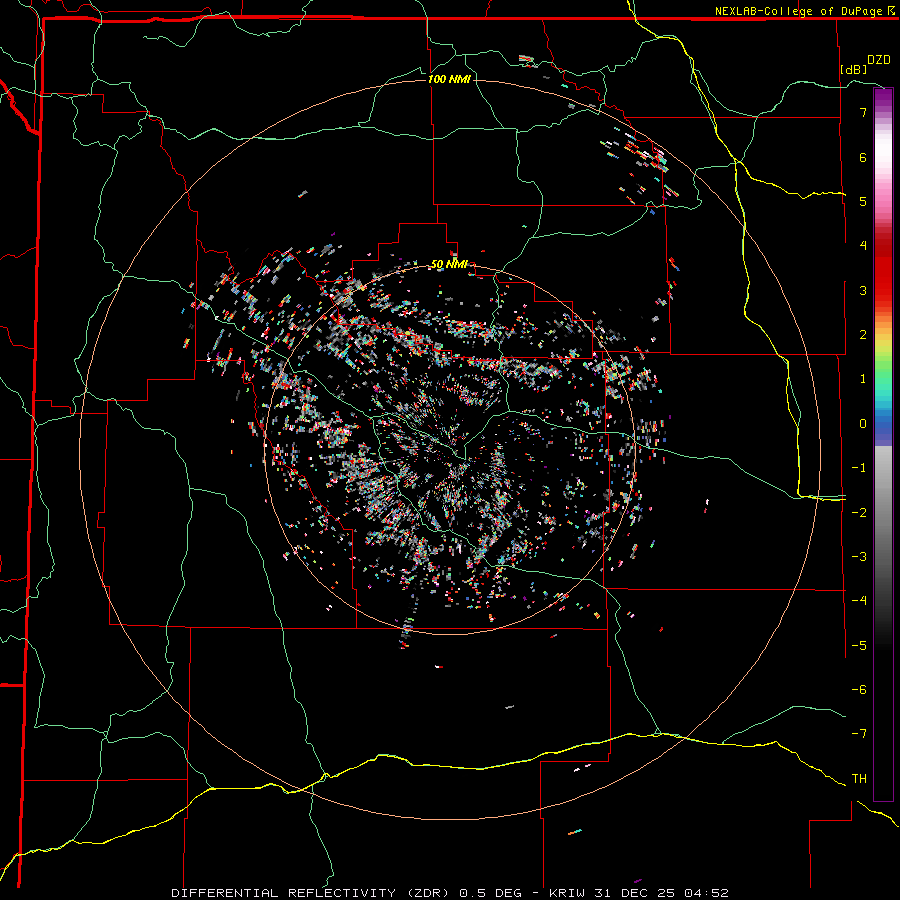The width and height of the screenshot is (900, 900).
Task: Click the TH threshold label on the scale
Action: point(859,778)
